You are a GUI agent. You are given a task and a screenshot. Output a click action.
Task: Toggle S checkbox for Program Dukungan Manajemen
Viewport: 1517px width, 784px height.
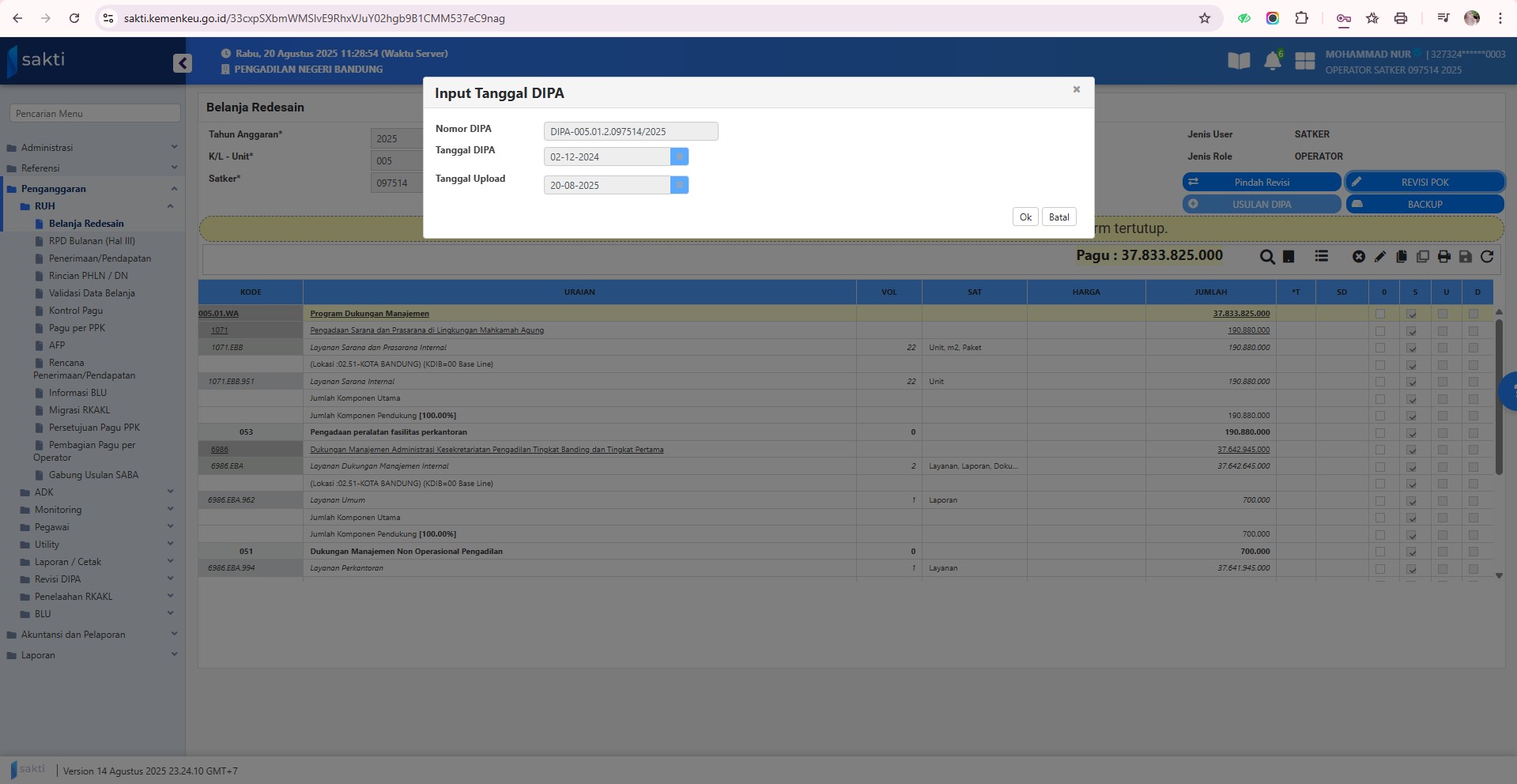pos(1411,314)
